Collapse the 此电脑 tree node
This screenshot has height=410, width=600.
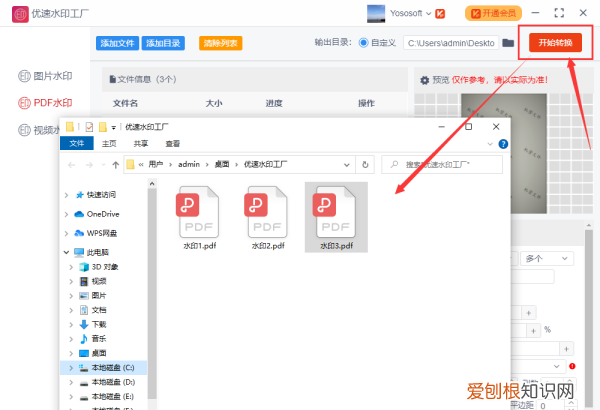(x=67, y=252)
